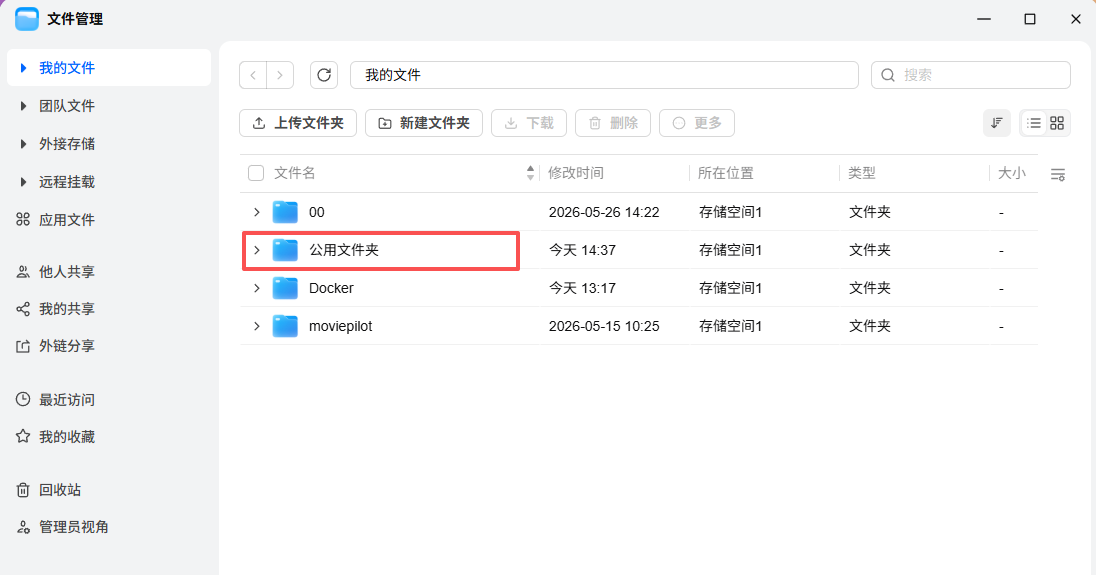
Task: Switch to list view
Action: coord(1034,123)
